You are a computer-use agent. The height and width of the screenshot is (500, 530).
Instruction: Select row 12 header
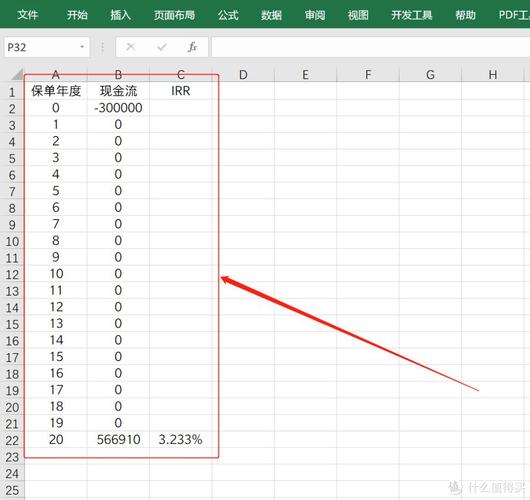coord(12,275)
